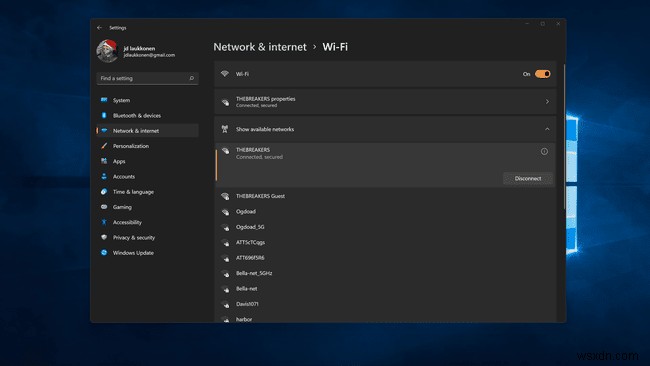The image size is (650, 366).
Task: Select the Davis1071 network
Action: tap(385, 304)
